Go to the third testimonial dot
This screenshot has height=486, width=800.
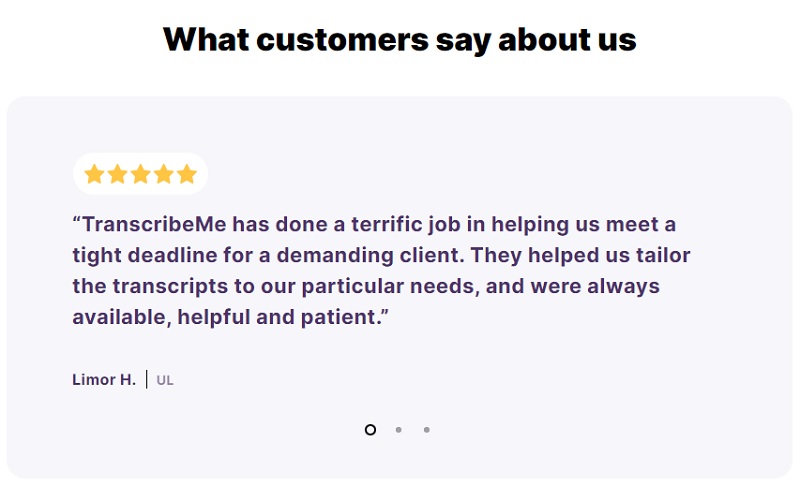(426, 430)
